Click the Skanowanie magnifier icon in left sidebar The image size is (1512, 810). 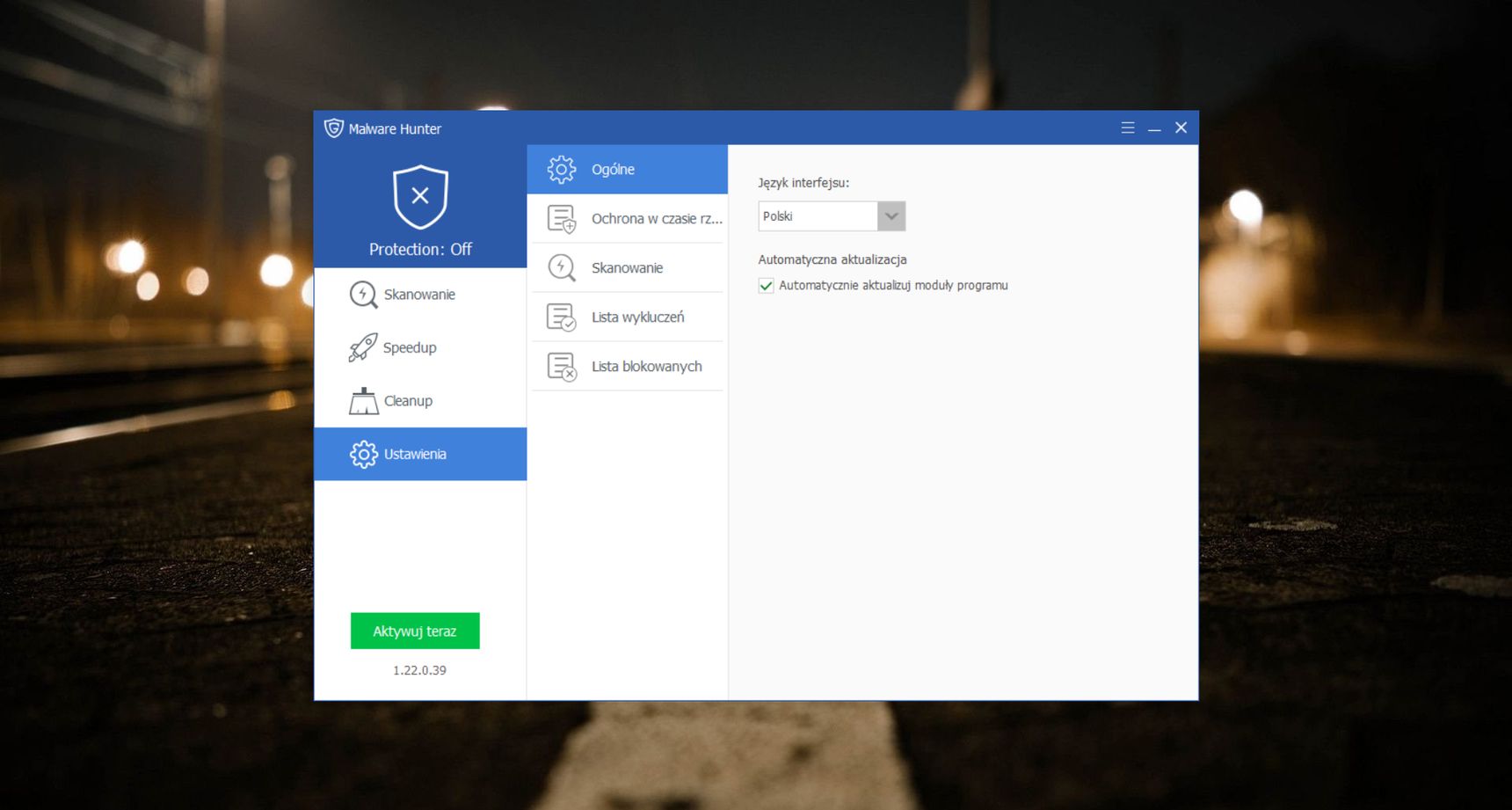[363, 295]
